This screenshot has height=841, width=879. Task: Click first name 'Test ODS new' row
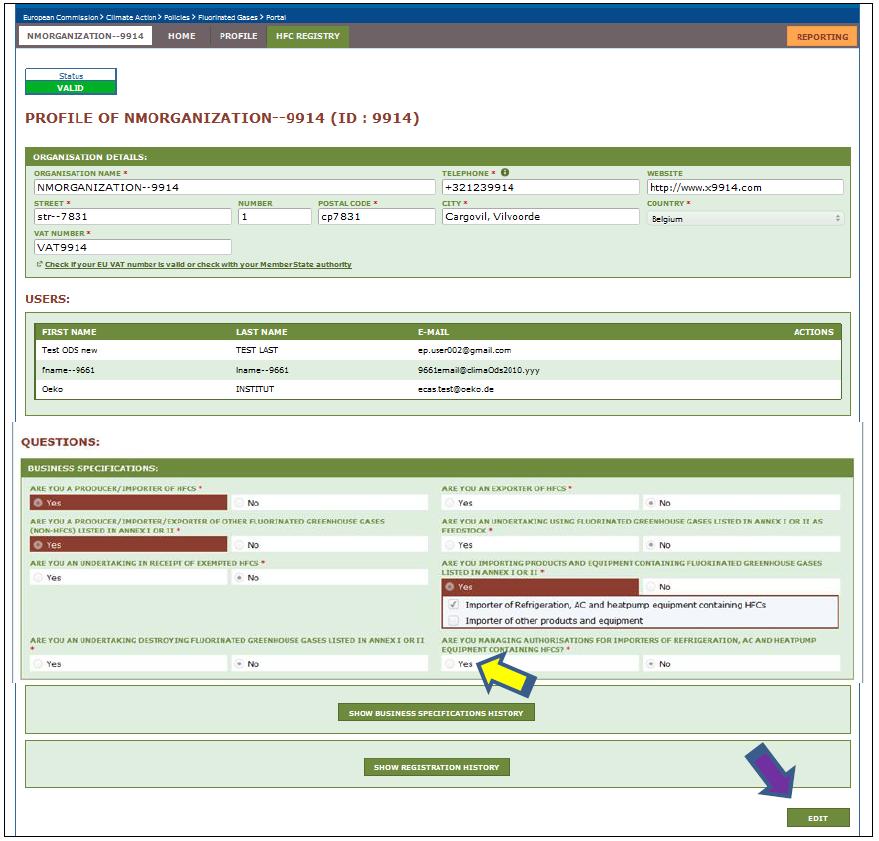click(x=70, y=350)
